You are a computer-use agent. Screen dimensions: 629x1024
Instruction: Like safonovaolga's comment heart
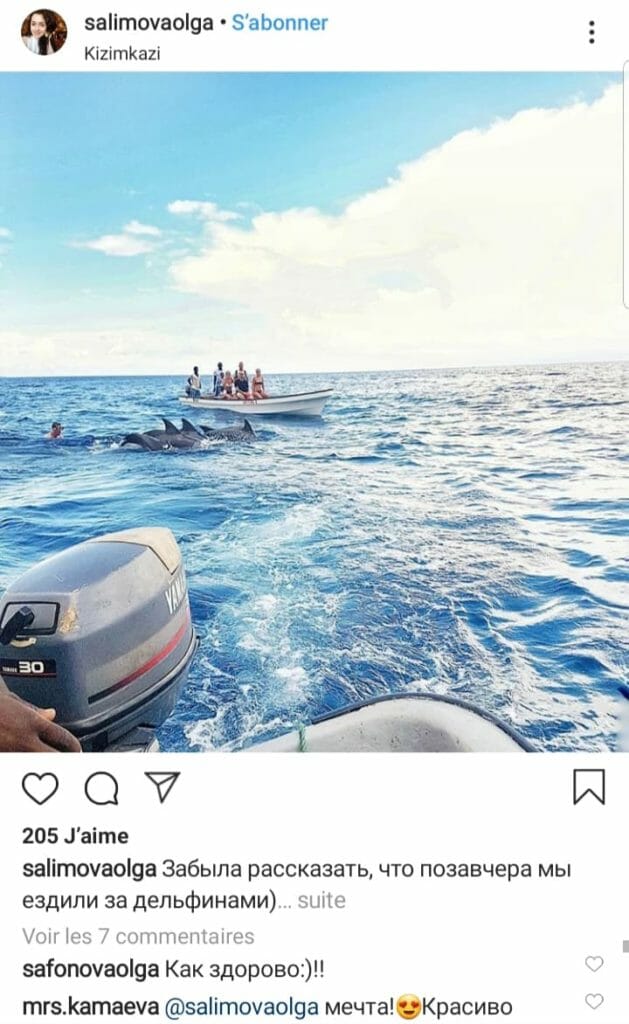pos(594,963)
